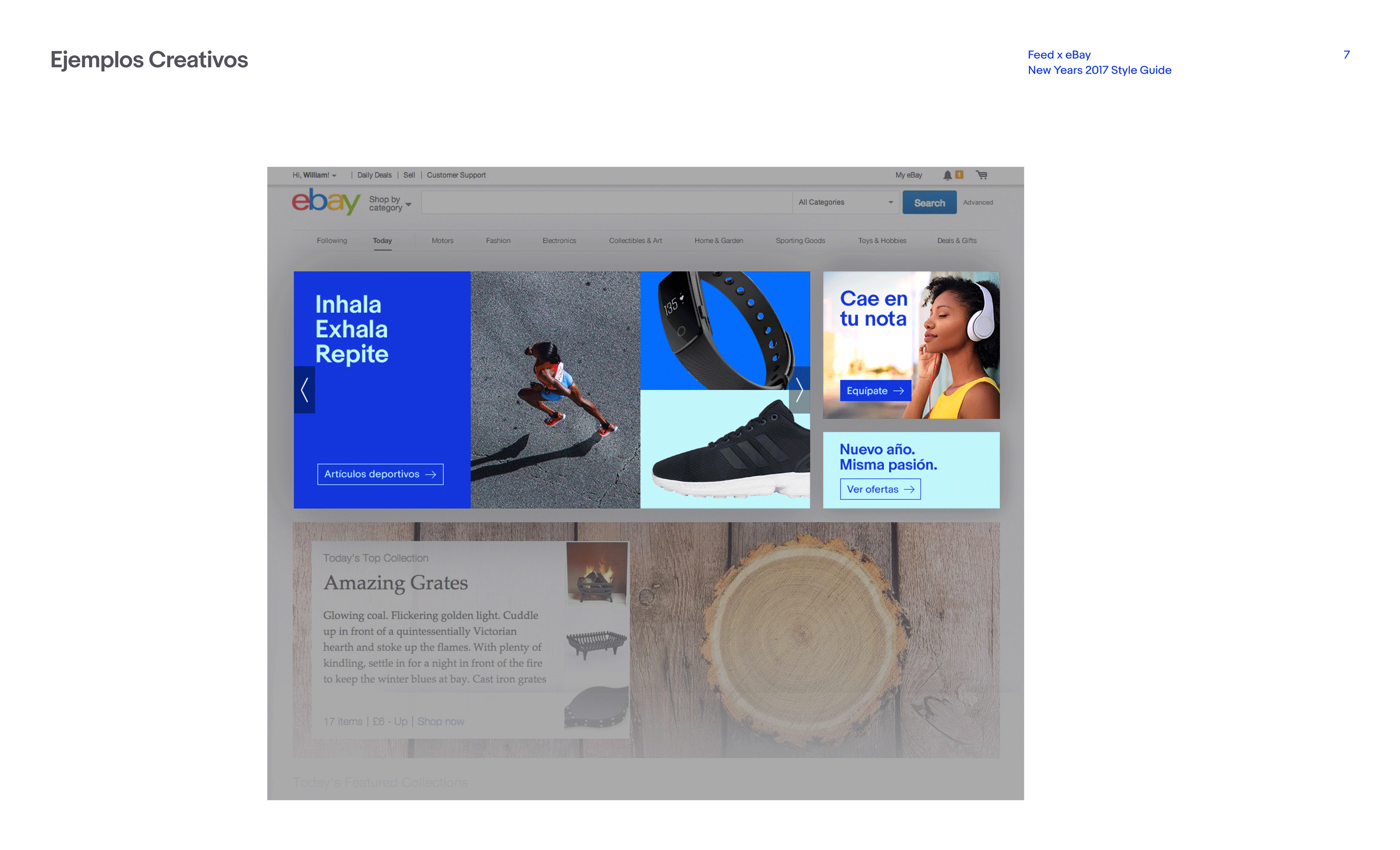Open the Electronics category tab
The image size is (1400, 850).
(x=559, y=240)
